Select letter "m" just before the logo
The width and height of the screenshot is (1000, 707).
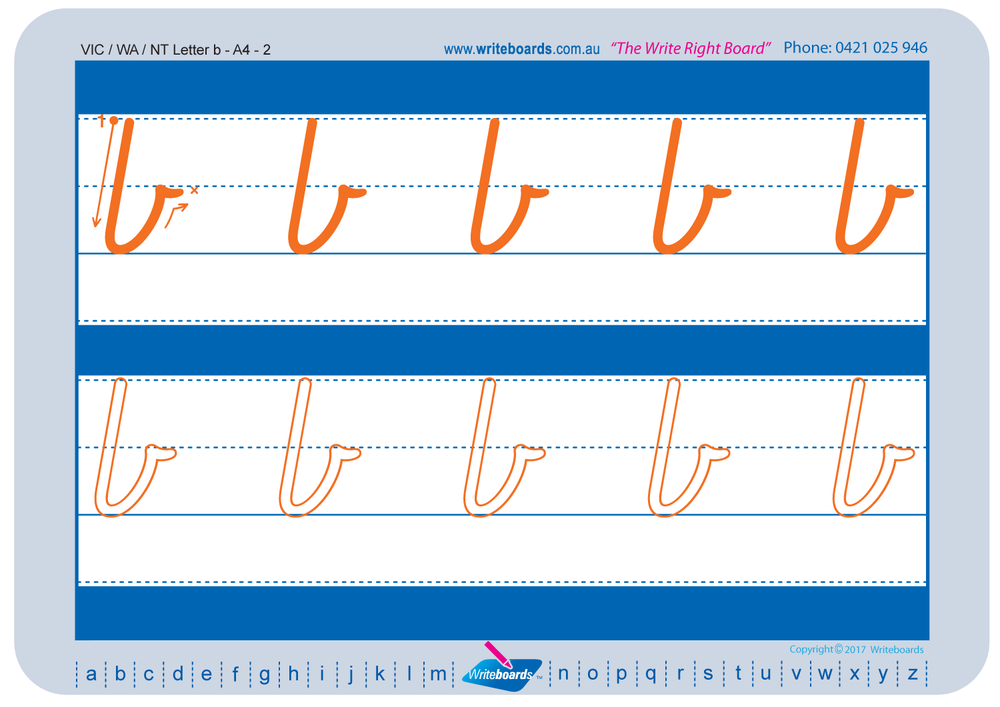437,676
